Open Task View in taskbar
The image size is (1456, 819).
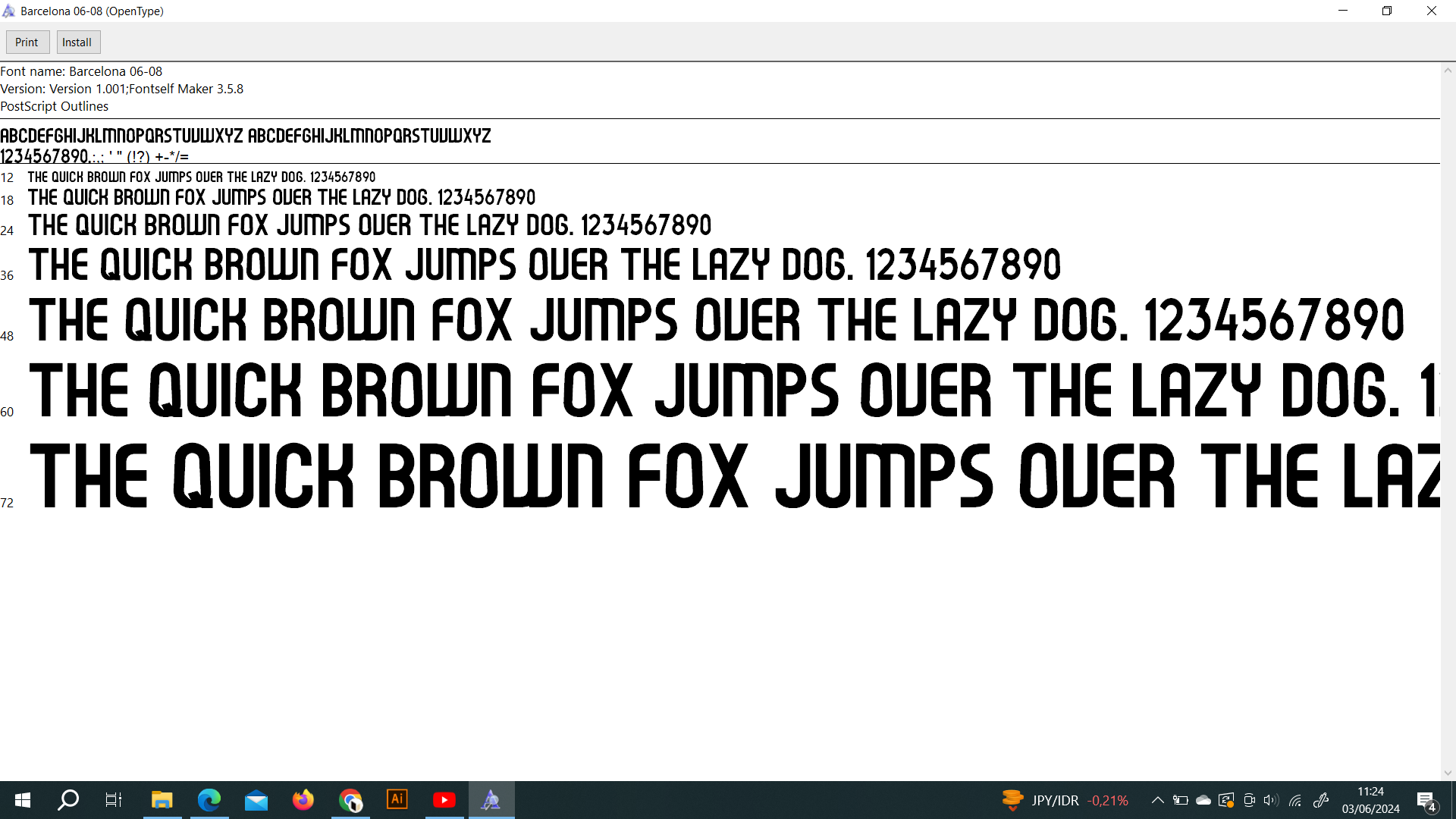pyautogui.click(x=113, y=799)
